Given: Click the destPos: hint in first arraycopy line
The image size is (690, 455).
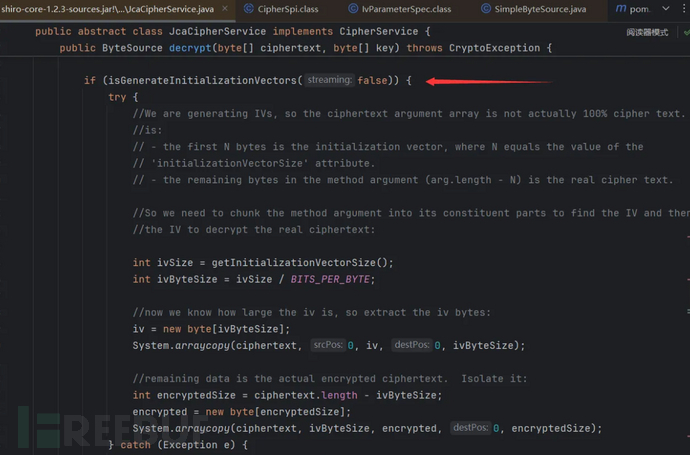Looking at the screenshot, I should (411, 345).
